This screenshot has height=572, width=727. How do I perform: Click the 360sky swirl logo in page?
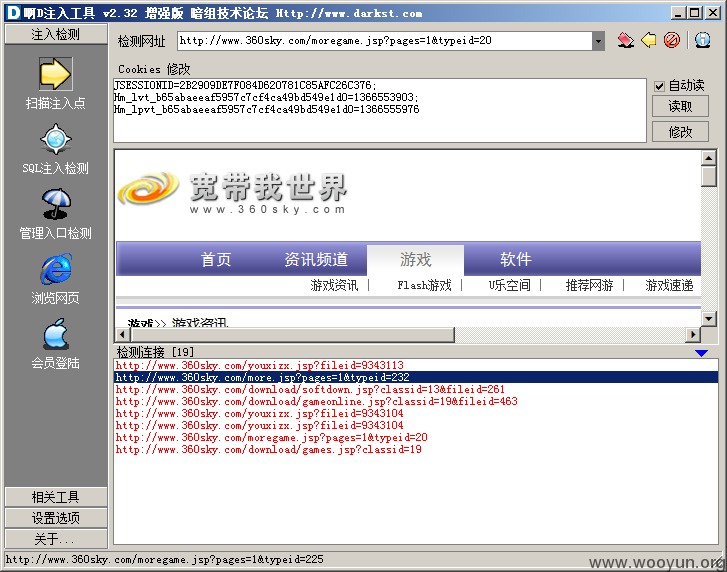[x=148, y=189]
